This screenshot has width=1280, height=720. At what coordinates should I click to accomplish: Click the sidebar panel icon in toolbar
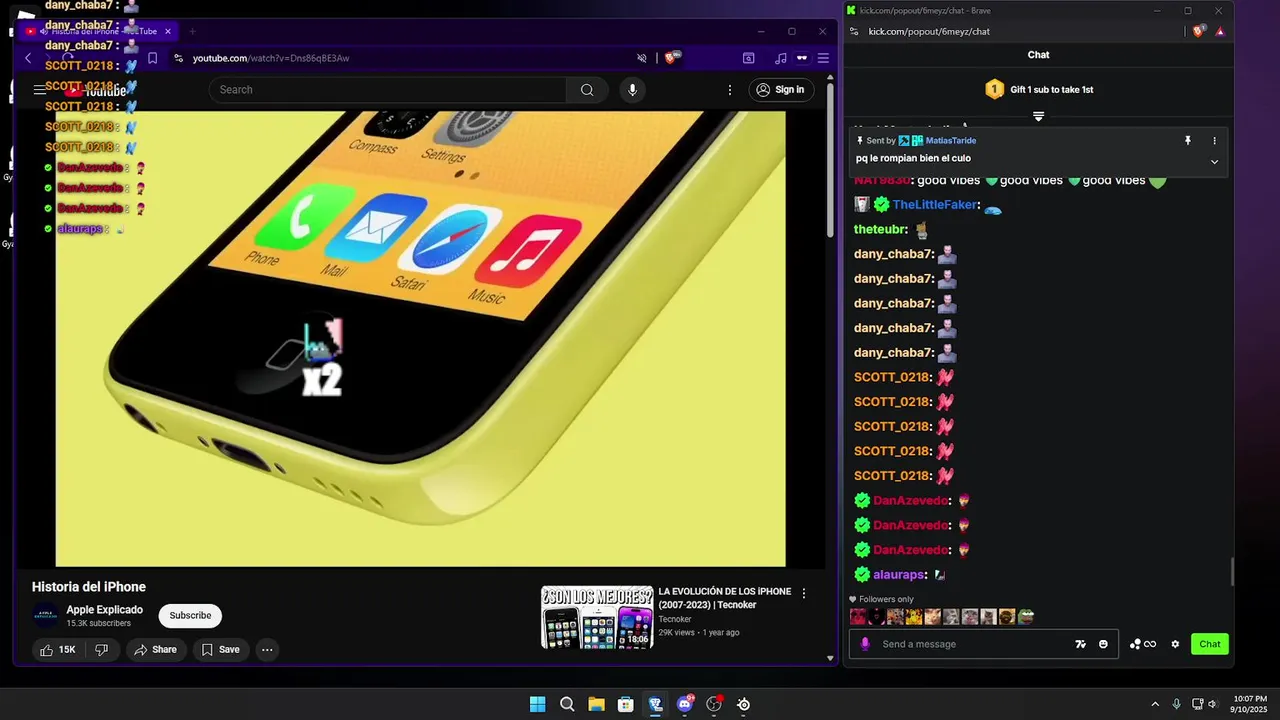tap(748, 58)
